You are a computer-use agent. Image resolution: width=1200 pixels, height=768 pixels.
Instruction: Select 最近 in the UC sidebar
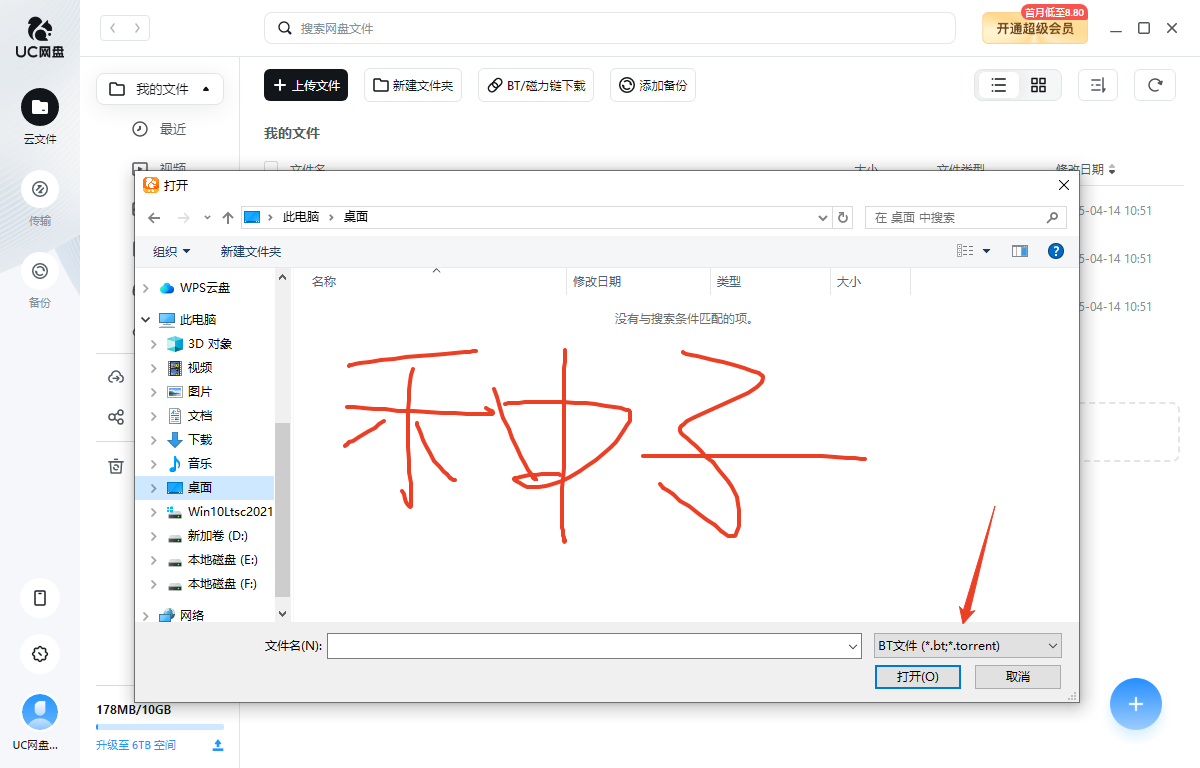click(160, 129)
